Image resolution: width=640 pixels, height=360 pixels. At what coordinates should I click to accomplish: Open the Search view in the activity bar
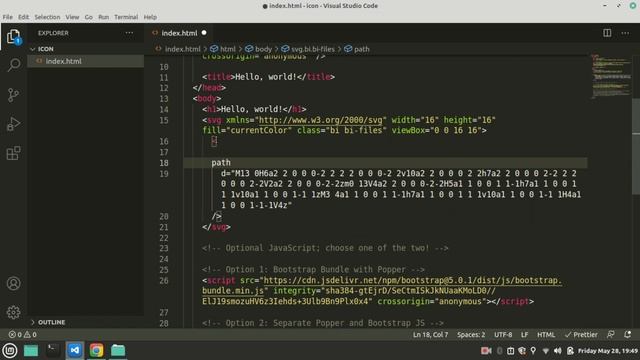(x=13, y=65)
